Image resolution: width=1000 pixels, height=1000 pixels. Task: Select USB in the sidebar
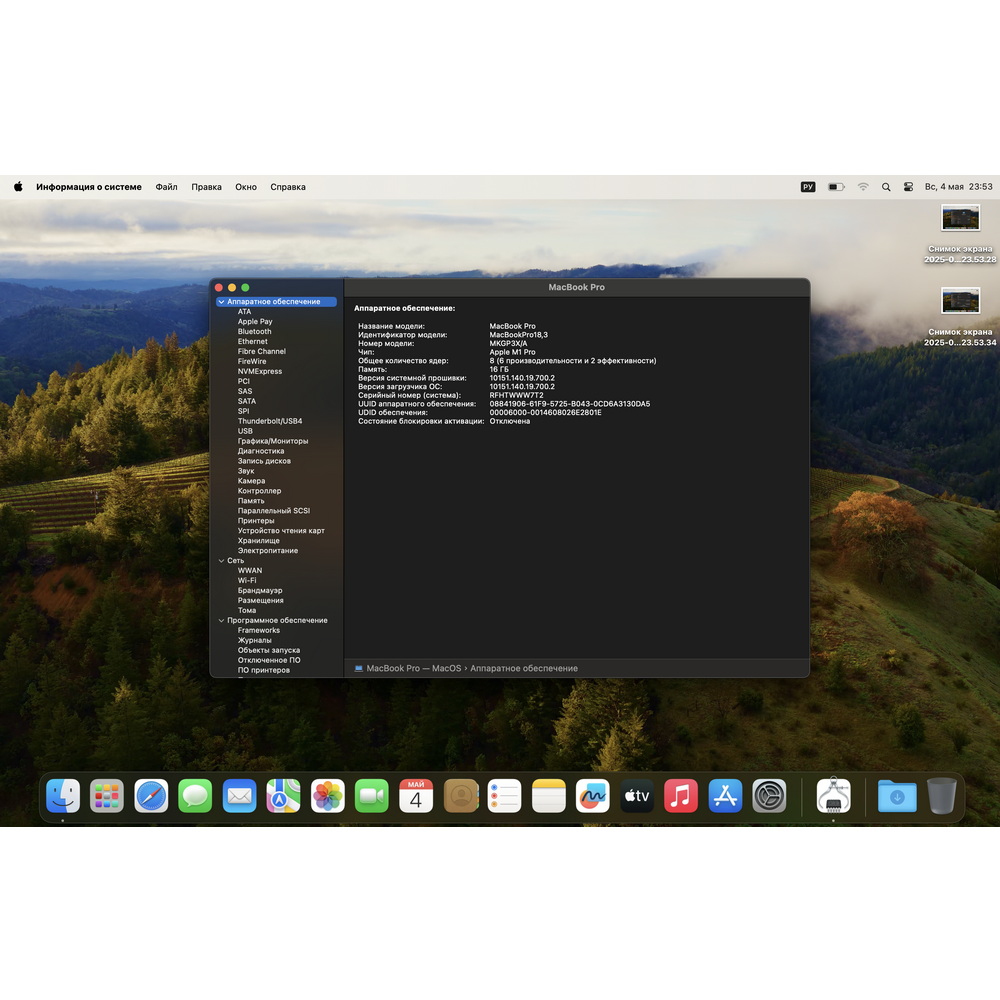coord(245,431)
